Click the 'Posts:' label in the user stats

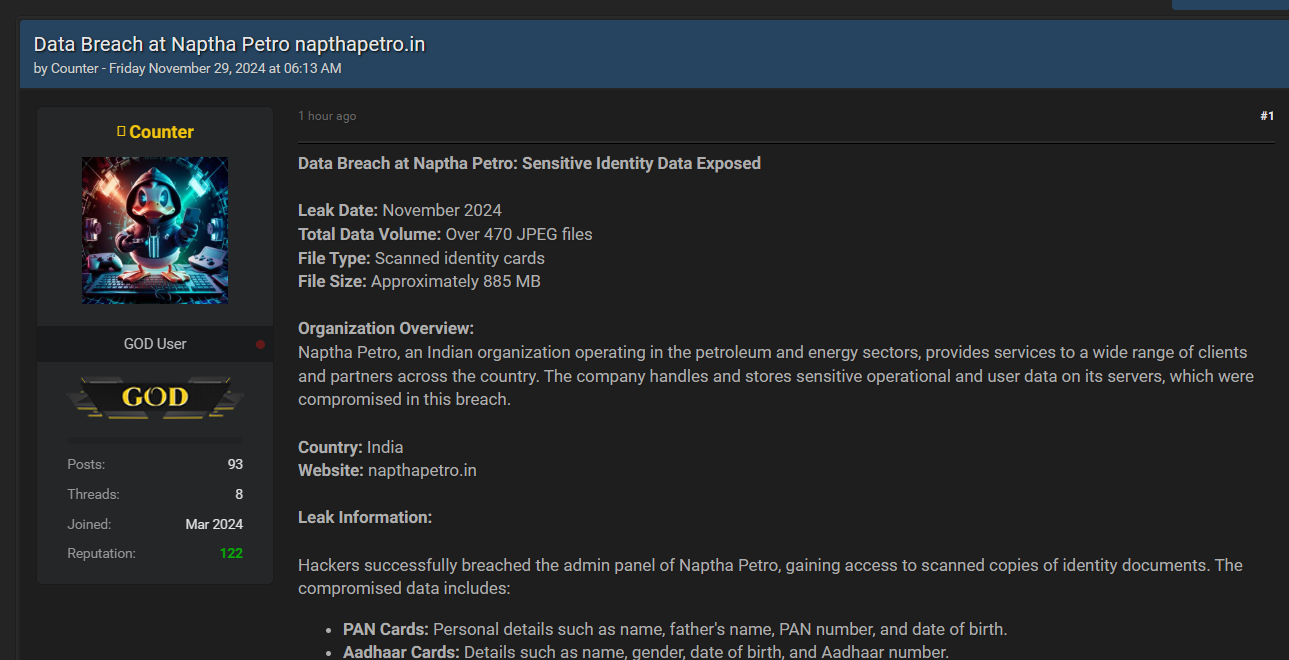(x=86, y=464)
